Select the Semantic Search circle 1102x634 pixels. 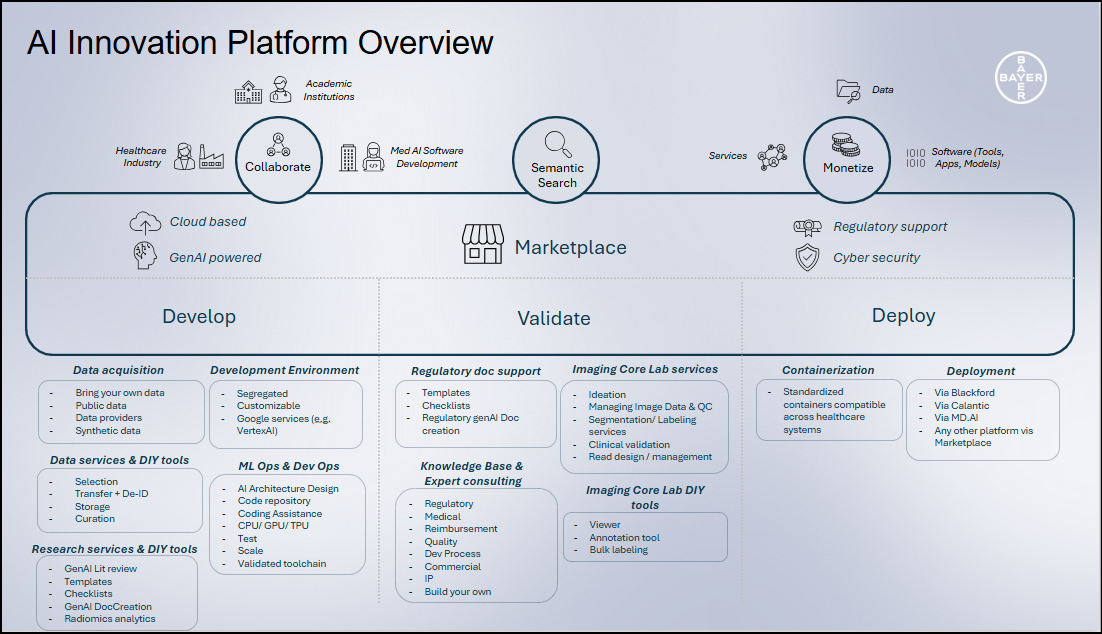point(557,160)
